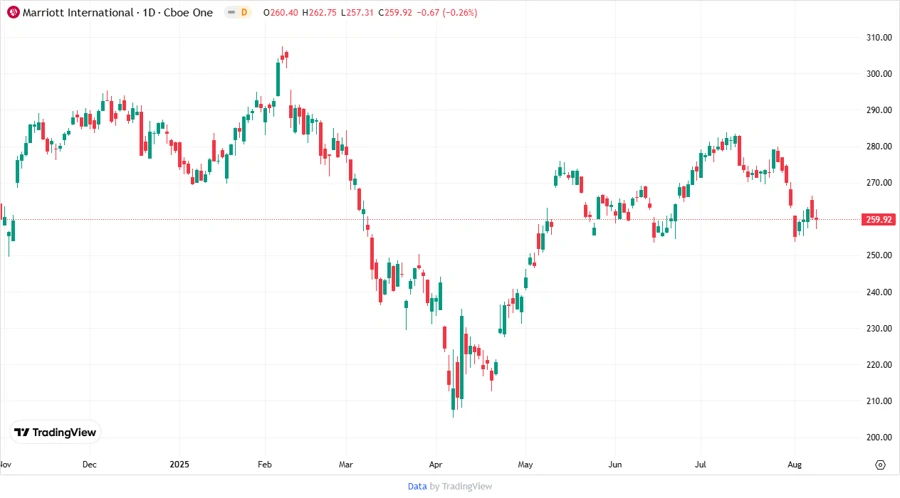Click the 250.00 price axis label
Image resolution: width=900 pixels, height=498 pixels.
[879, 255]
